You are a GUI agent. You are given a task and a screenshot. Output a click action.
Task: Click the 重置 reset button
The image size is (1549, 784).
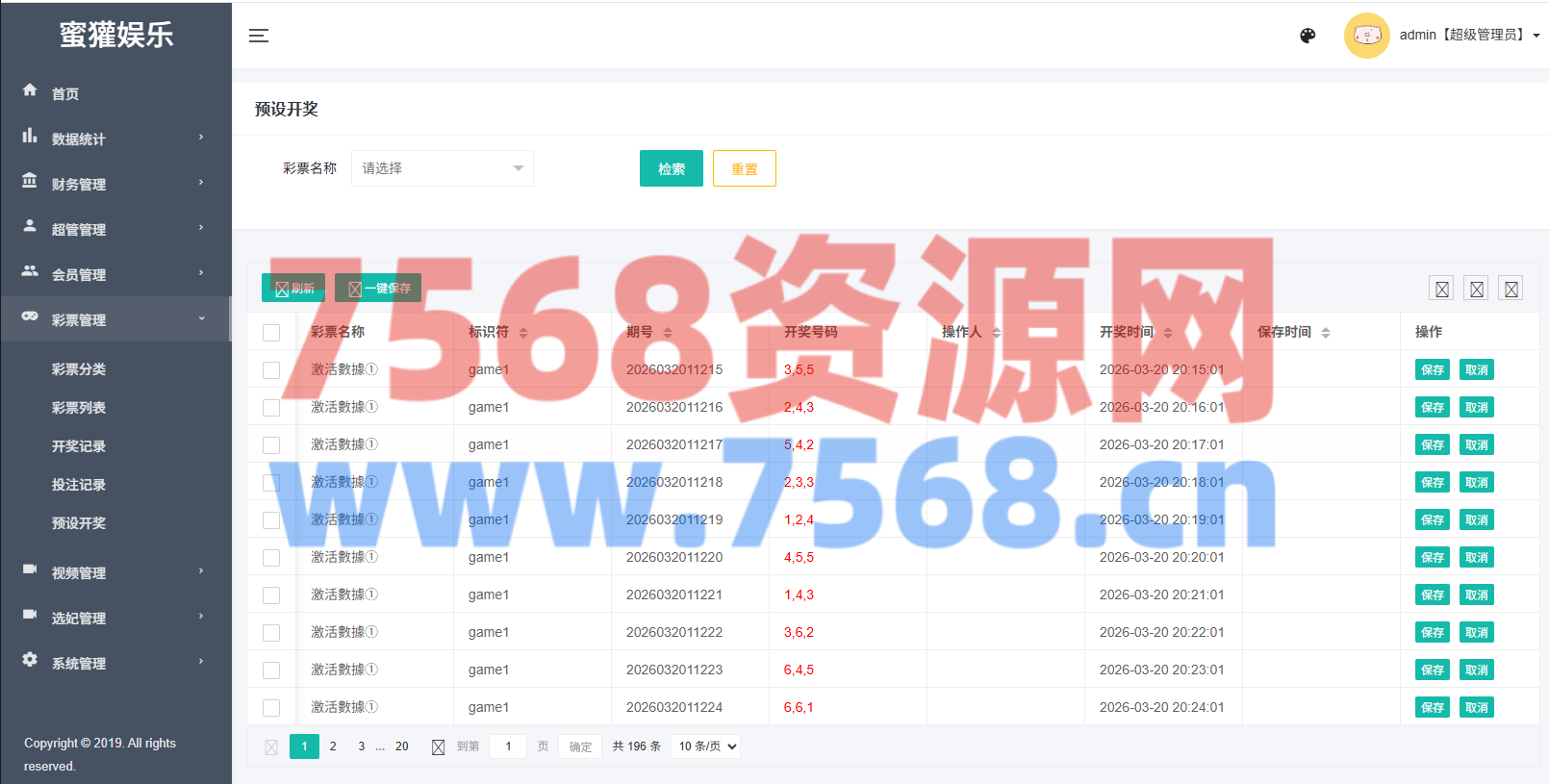tap(744, 168)
